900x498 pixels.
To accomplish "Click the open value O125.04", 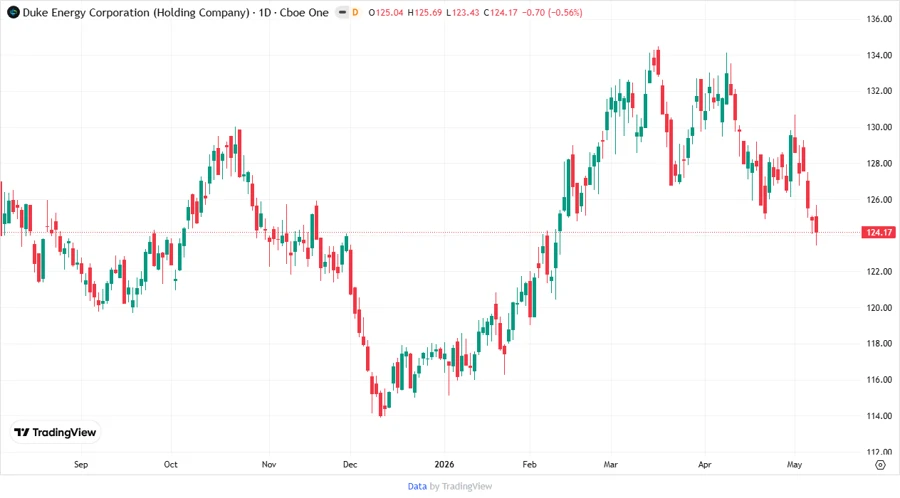I will 386,13.
